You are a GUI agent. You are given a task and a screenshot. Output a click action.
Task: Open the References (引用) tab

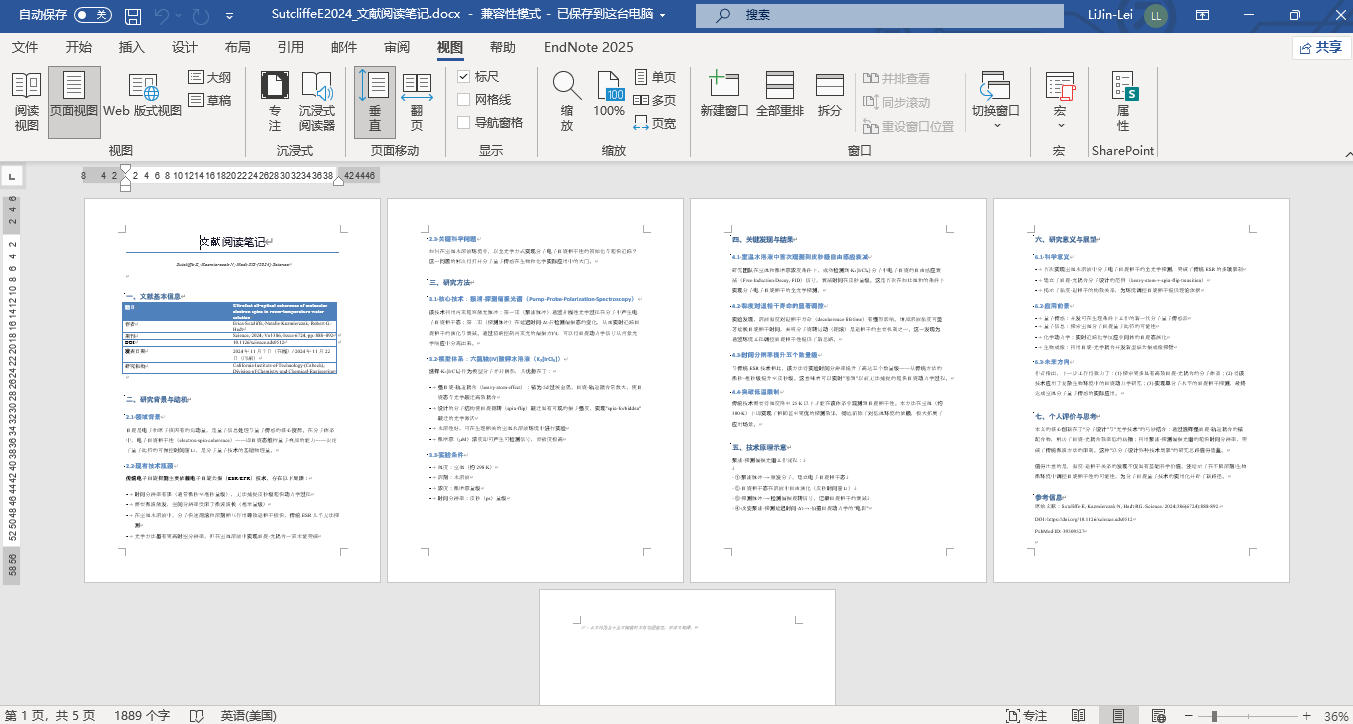click(291, 47)
